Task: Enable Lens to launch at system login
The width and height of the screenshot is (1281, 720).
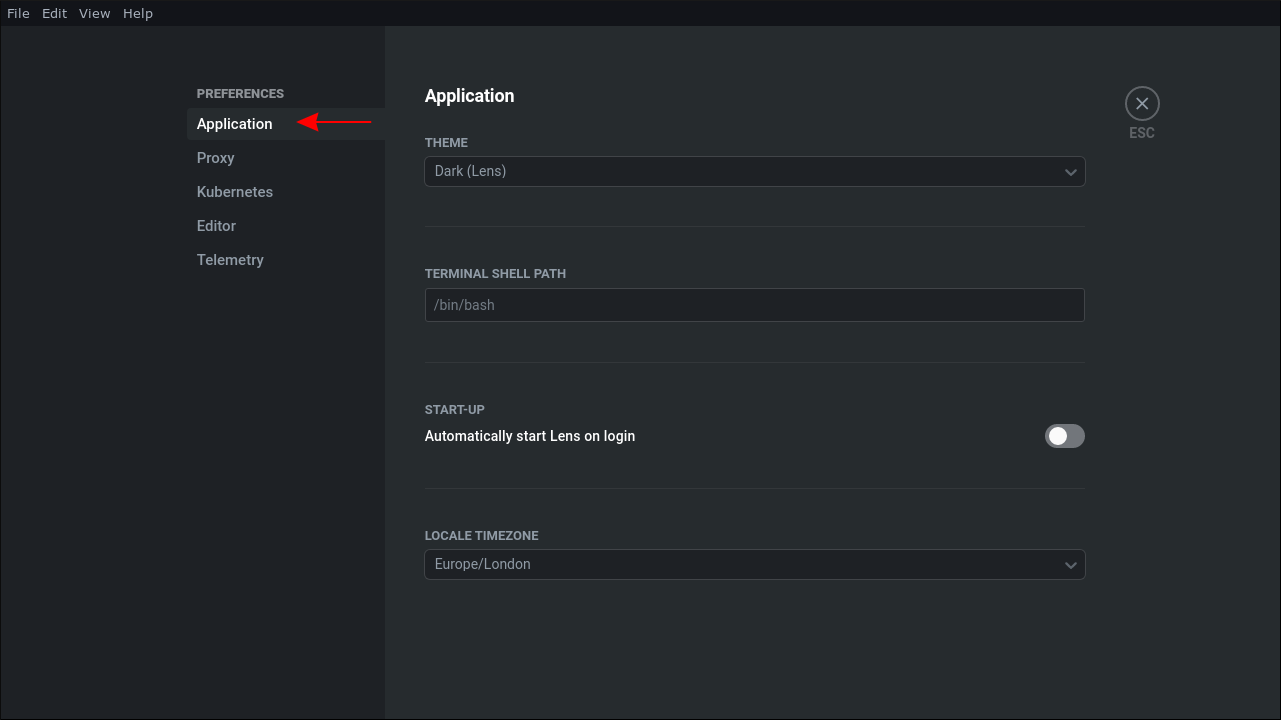Action: click(1064, 436)
